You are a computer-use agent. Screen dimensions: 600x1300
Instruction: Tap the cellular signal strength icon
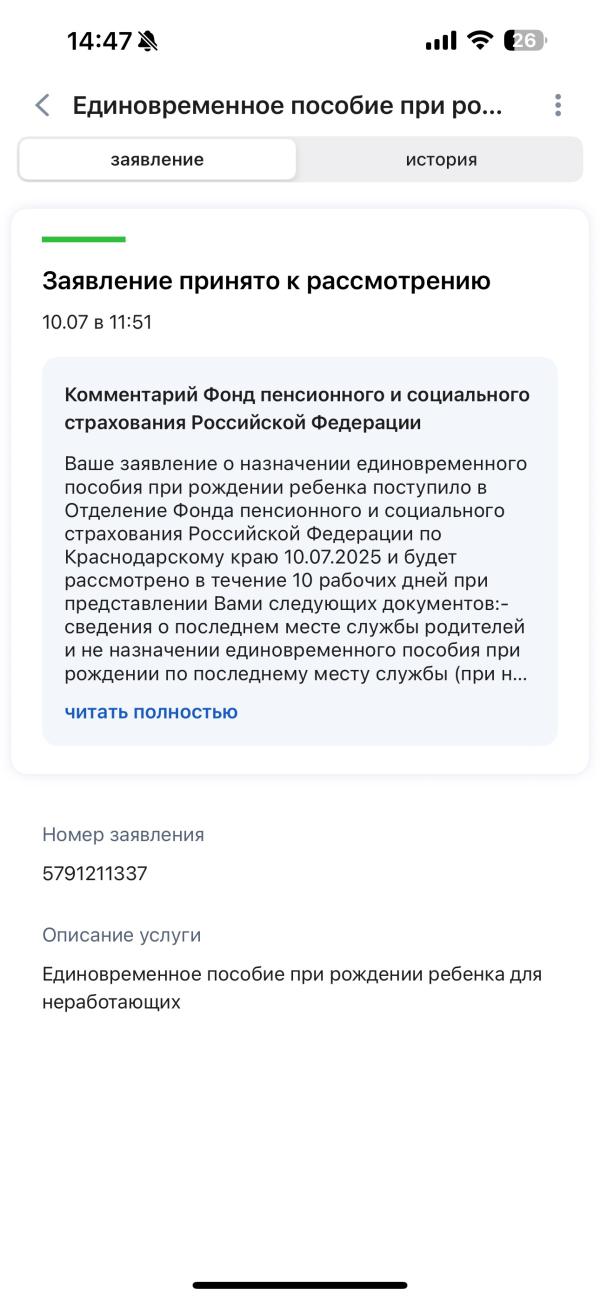click(440, 41)
